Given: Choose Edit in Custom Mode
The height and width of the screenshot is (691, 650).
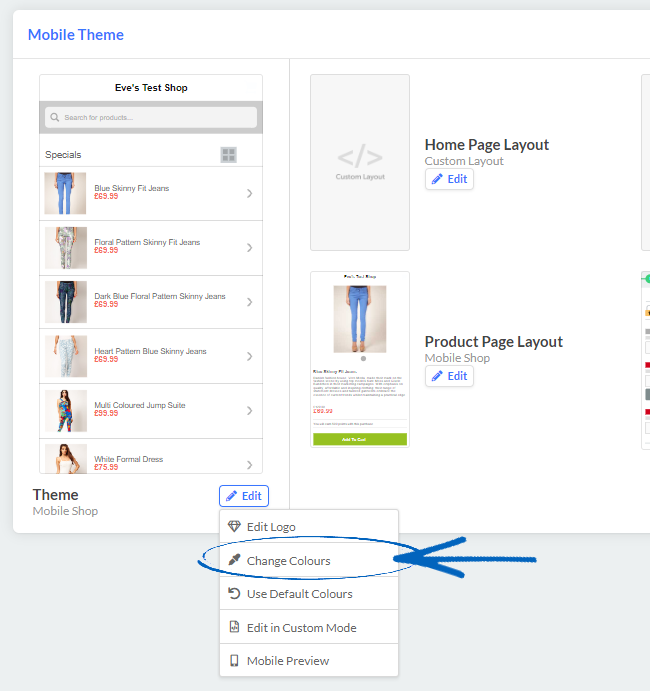Looking at the screenshot, I should click(x=309, y=628).
